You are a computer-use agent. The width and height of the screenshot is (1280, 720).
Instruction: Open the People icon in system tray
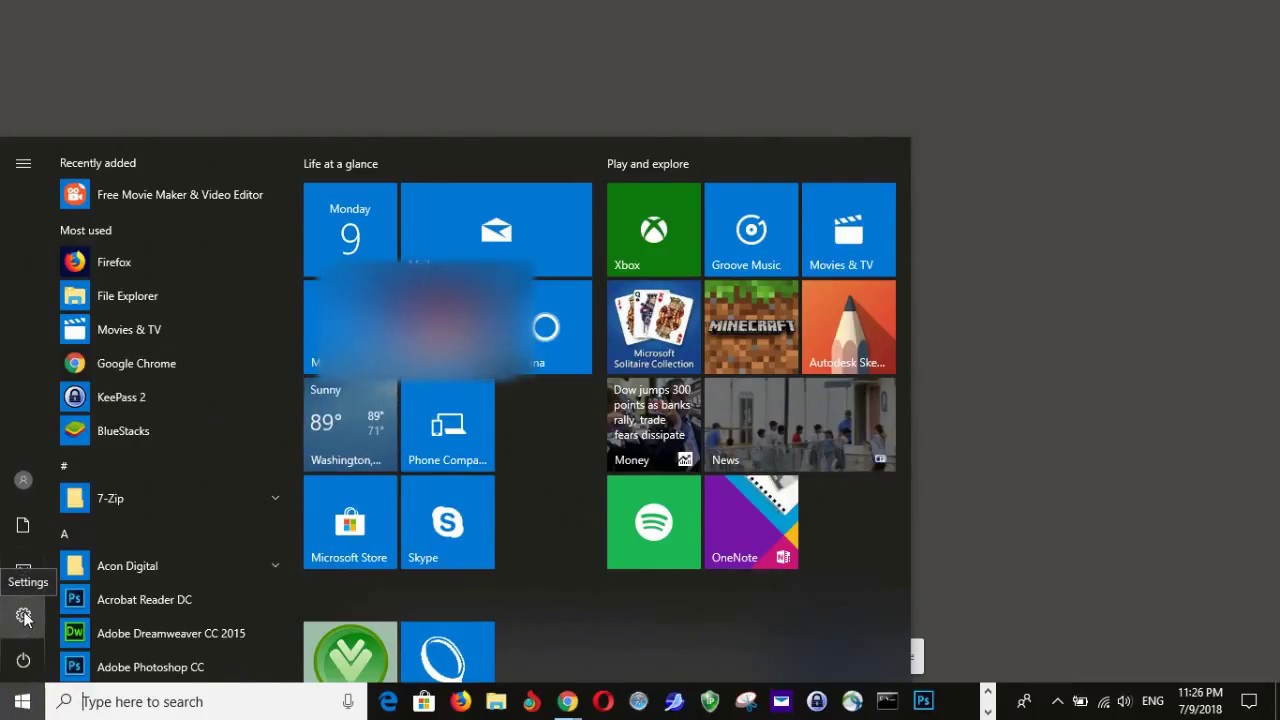1024,702
